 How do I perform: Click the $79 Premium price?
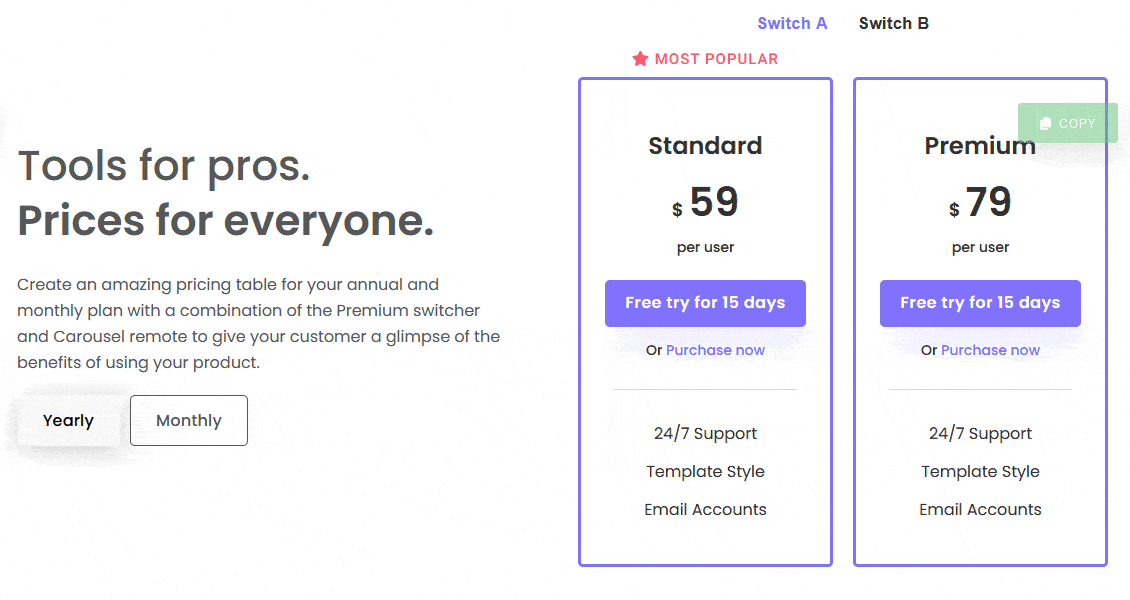980,202
